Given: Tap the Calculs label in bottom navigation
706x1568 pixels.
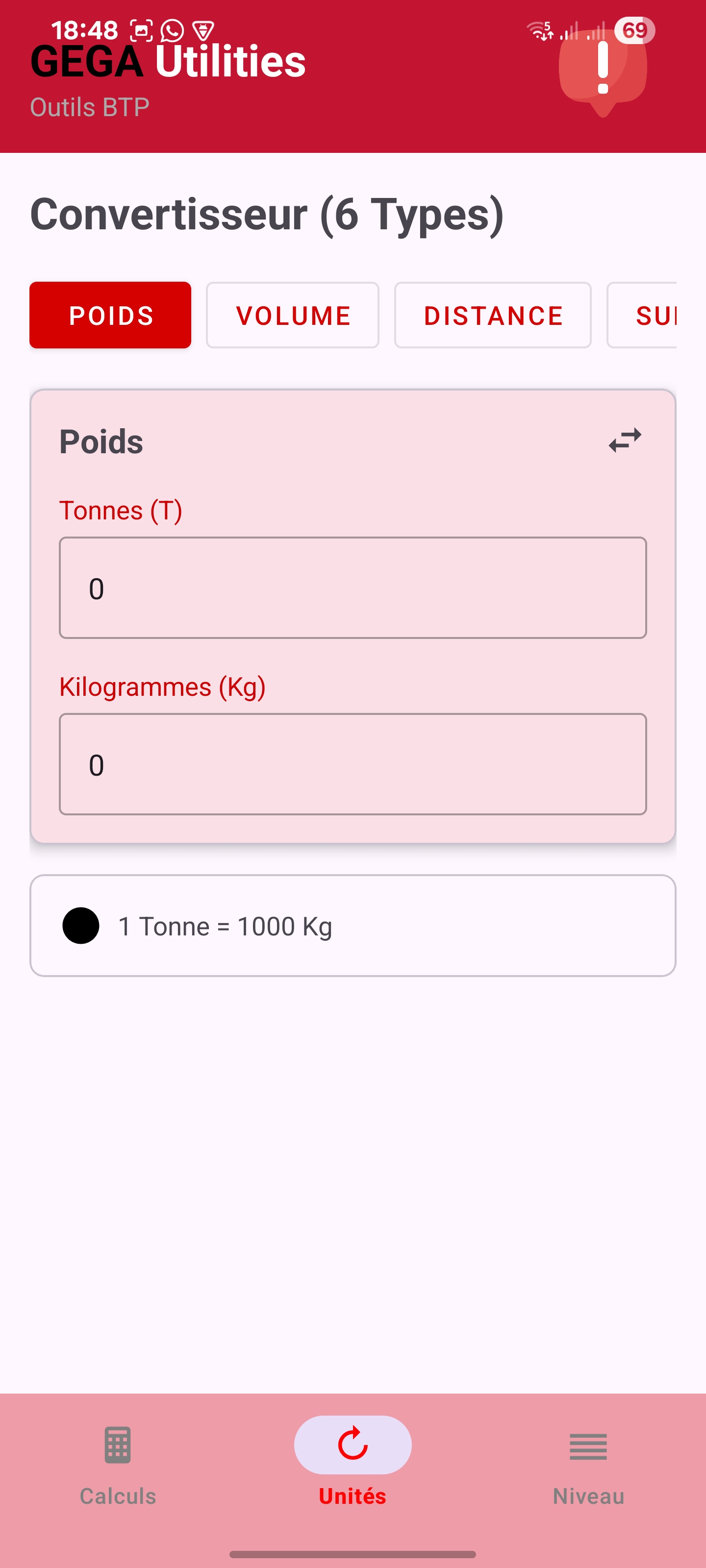Looking at the screenshot, I should 118,1496.
